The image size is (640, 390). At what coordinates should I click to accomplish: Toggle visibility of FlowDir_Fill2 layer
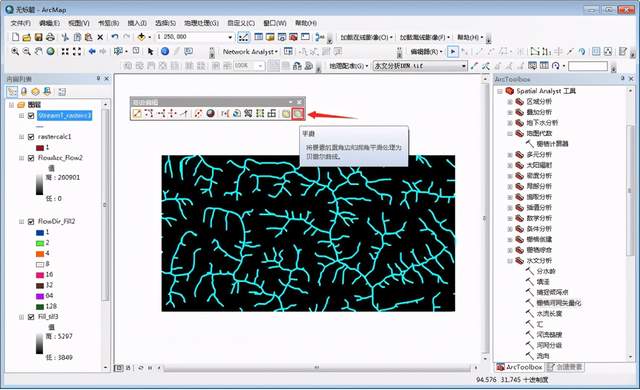click(31, 222)
